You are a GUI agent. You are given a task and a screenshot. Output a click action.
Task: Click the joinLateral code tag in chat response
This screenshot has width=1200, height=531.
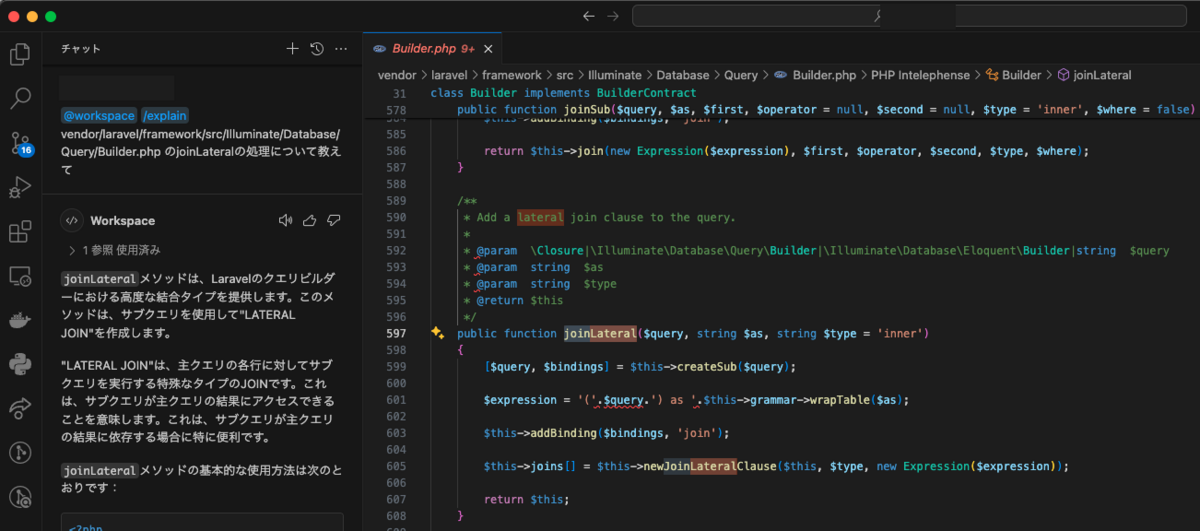coord(100,279)
